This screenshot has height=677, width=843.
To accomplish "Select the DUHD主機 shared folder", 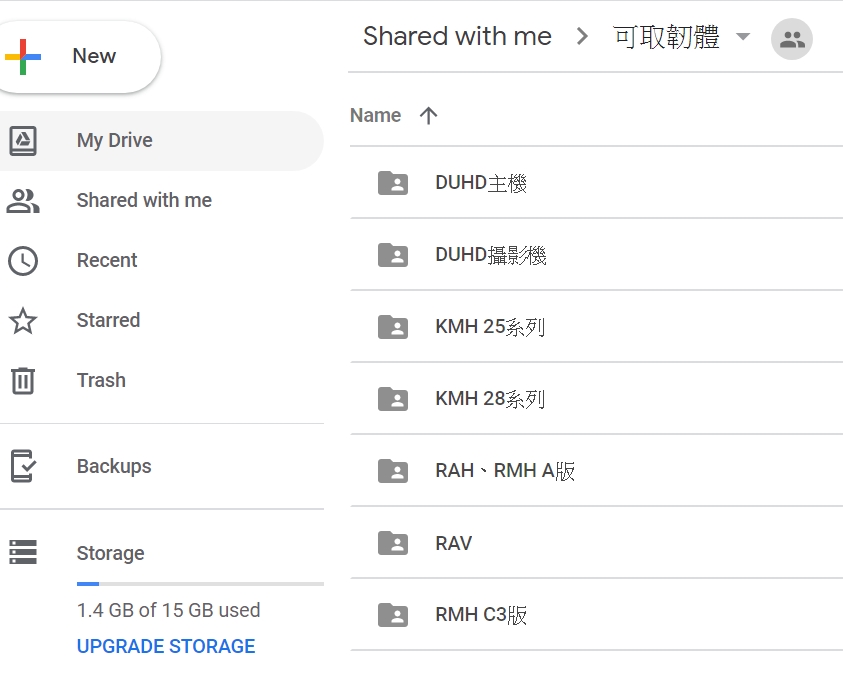I will pyautogui.click(x=596, y=183).
